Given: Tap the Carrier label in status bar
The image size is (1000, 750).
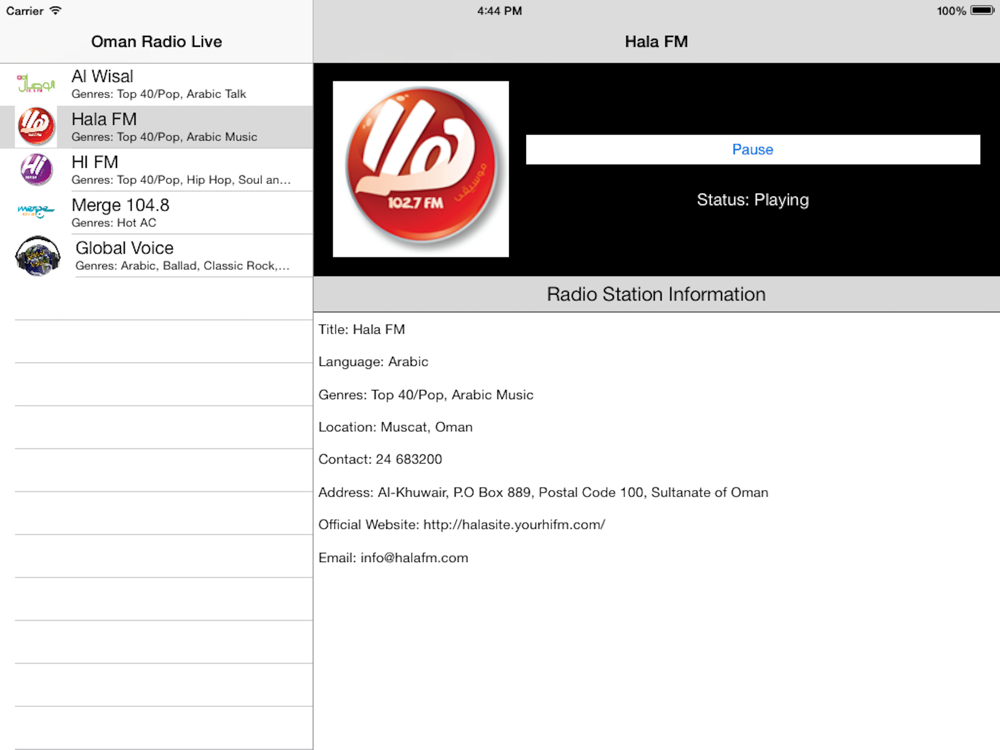Looking at the screenshot, I should point(25,11).
